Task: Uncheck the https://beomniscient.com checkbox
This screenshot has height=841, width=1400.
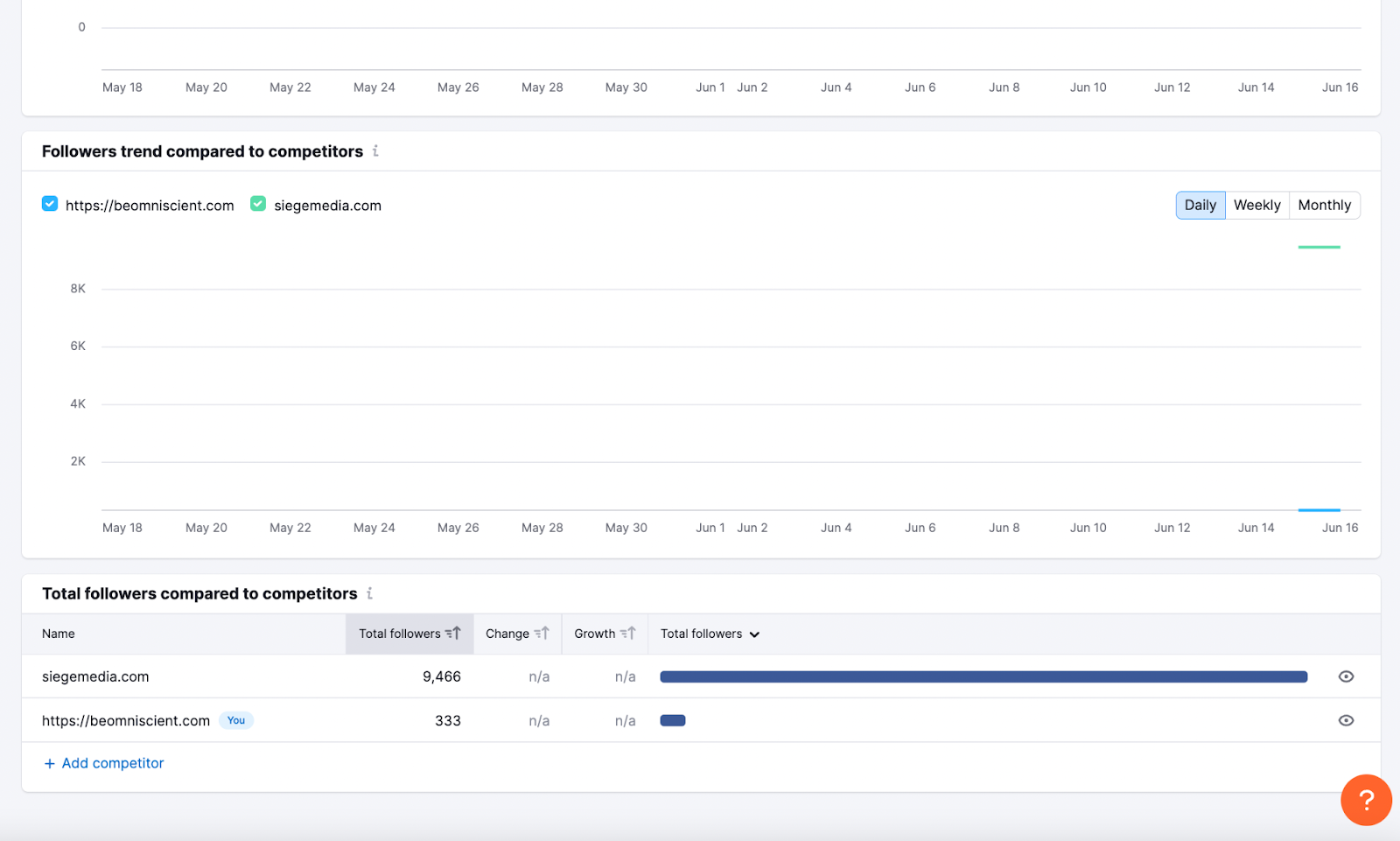Action: point(50,204)
